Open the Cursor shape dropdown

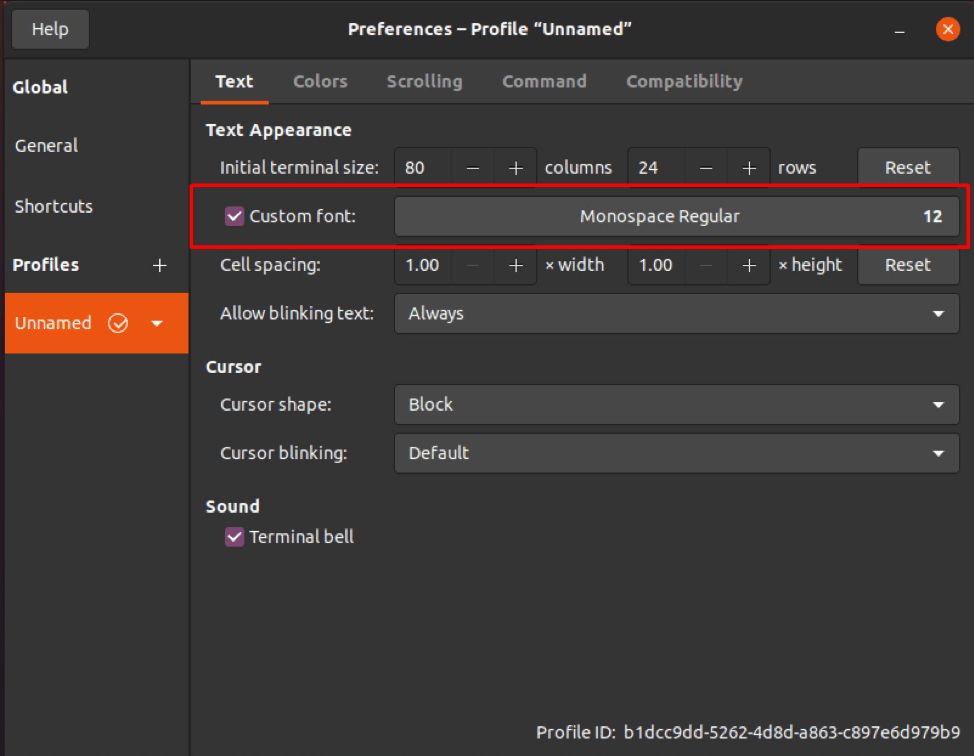coord(676,404)
